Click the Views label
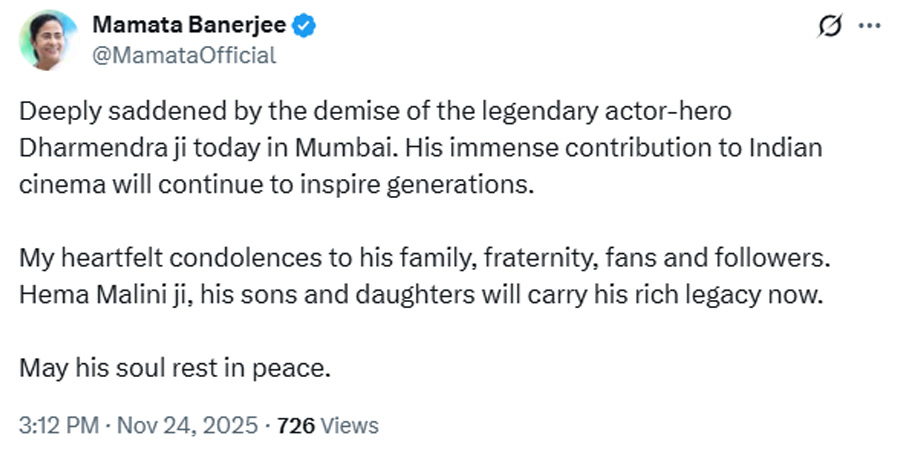 (349, 425)
